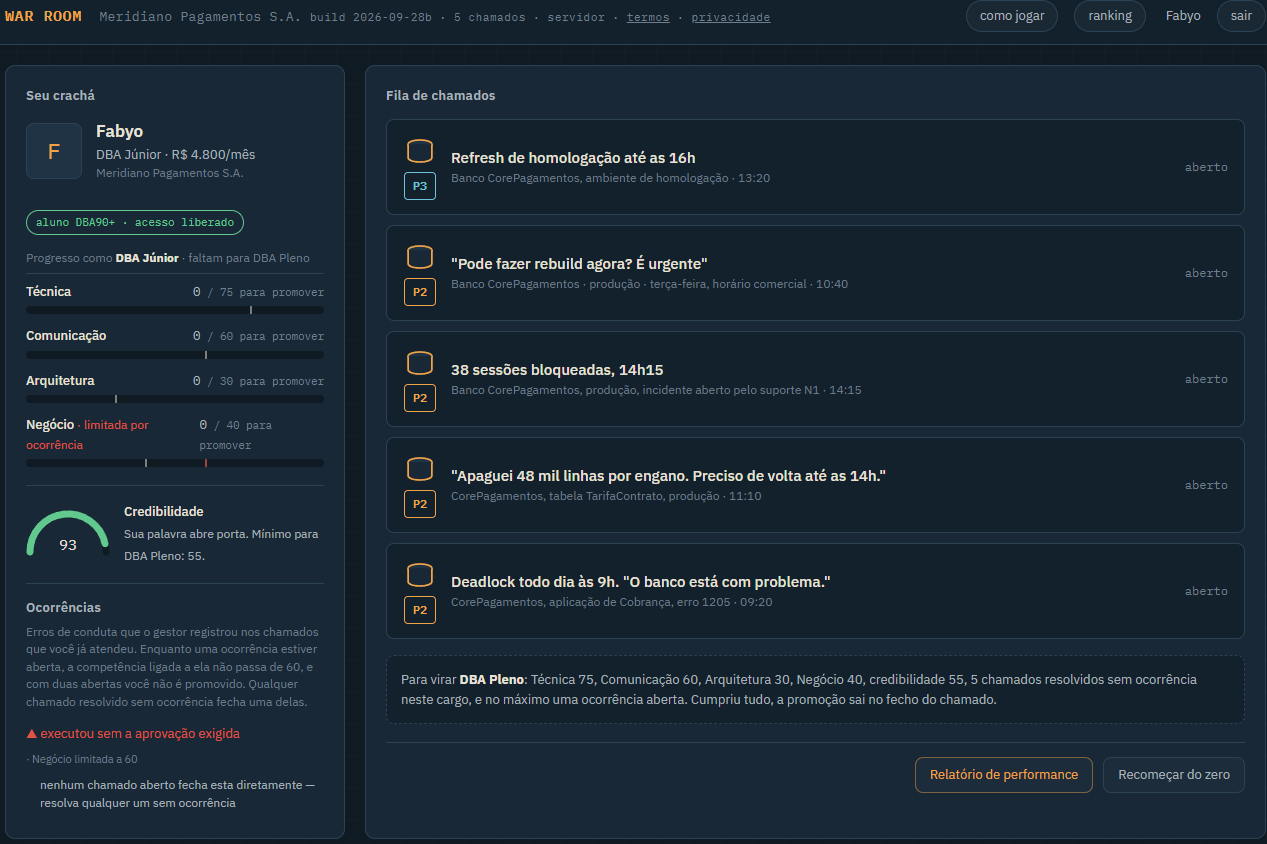Click aberto status on the TarifaContrato ticket

click(x=1206, y=485)
